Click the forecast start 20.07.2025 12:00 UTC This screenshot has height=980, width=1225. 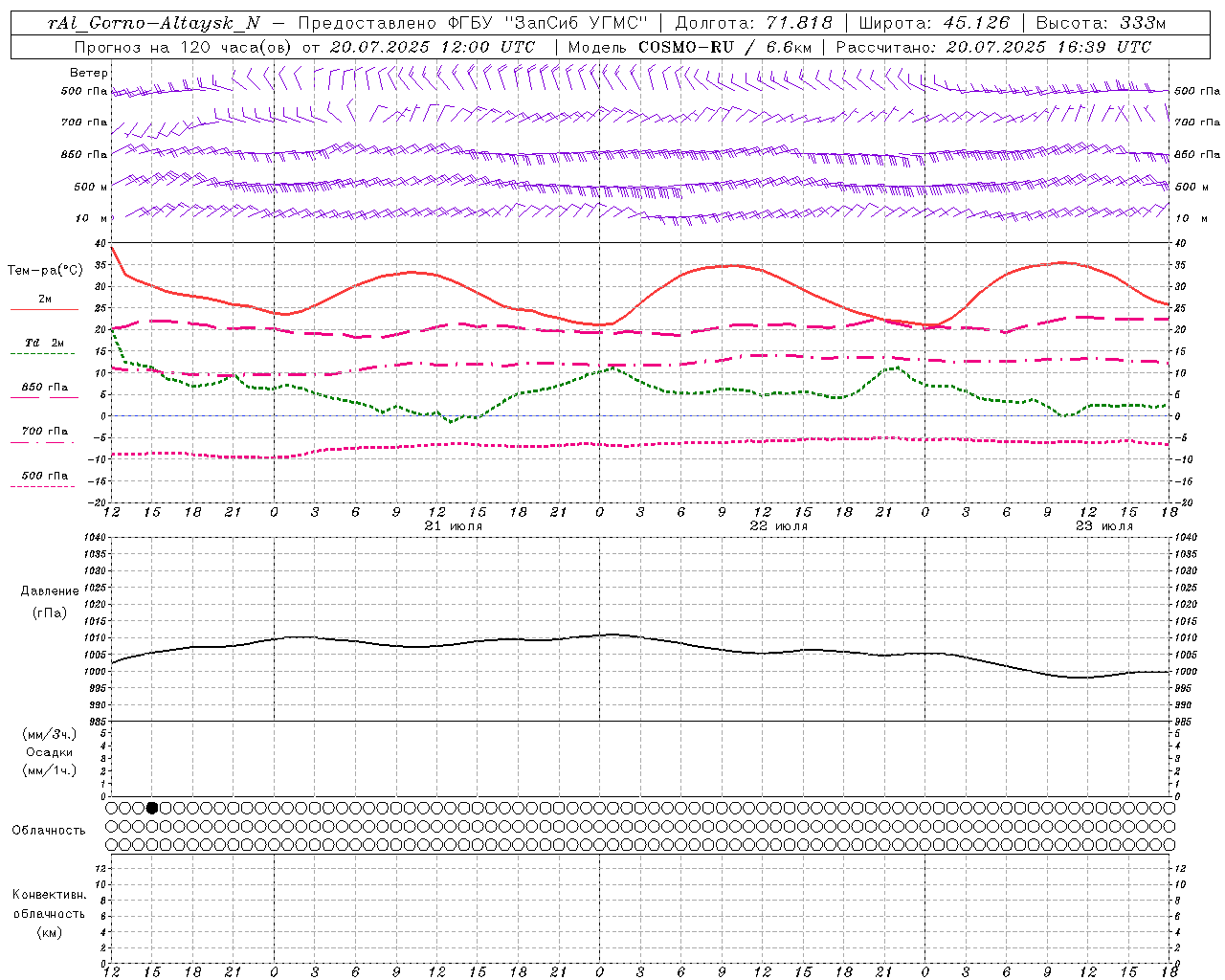pyautogui.click(x=432, y=47)
